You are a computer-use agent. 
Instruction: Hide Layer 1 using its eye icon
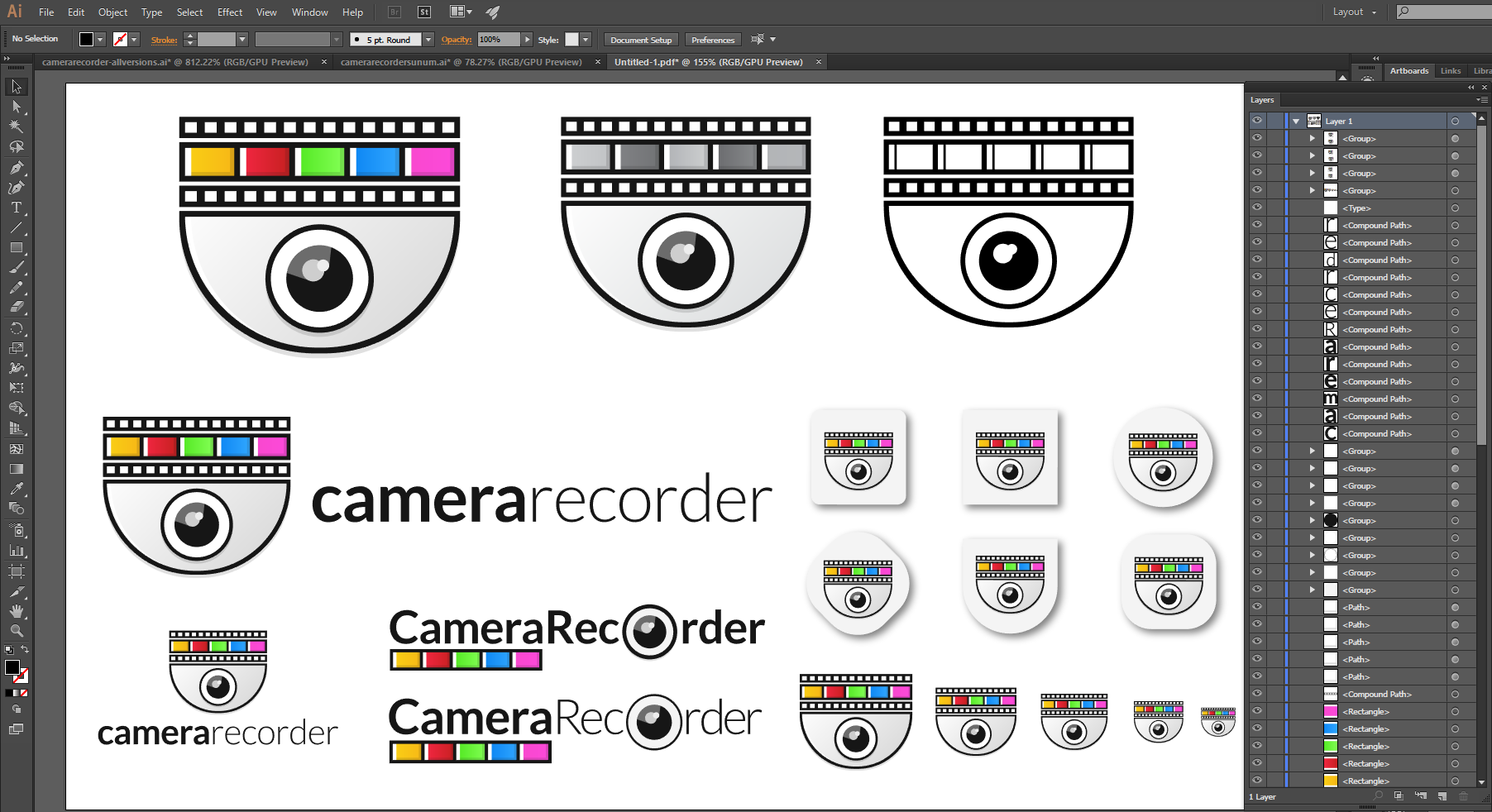pyautogui.click(x=1257, y=121)
